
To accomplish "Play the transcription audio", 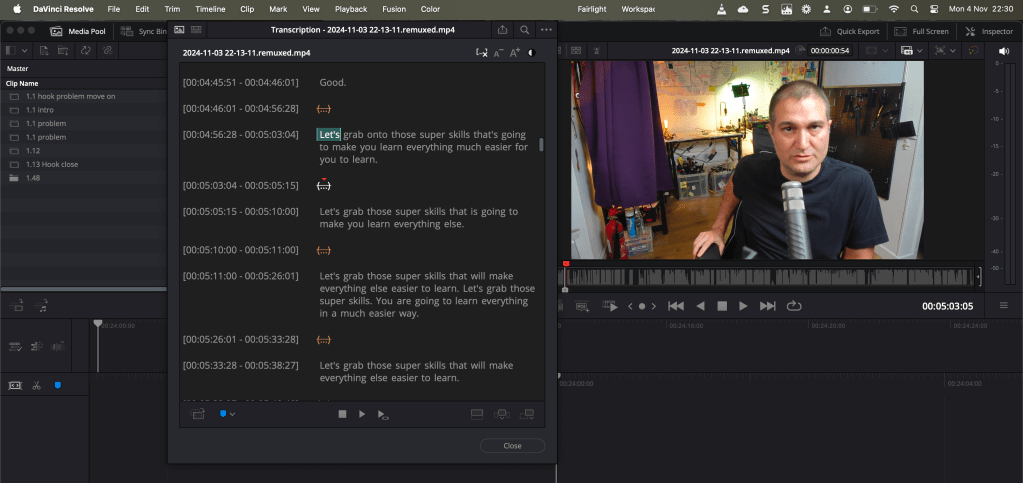I will click(362, 414).
